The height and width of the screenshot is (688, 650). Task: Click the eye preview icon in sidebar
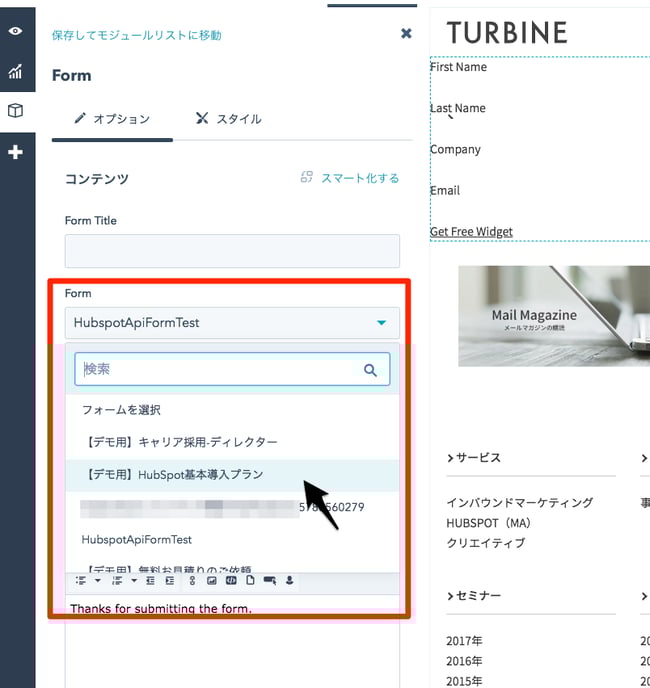(15, 31)
